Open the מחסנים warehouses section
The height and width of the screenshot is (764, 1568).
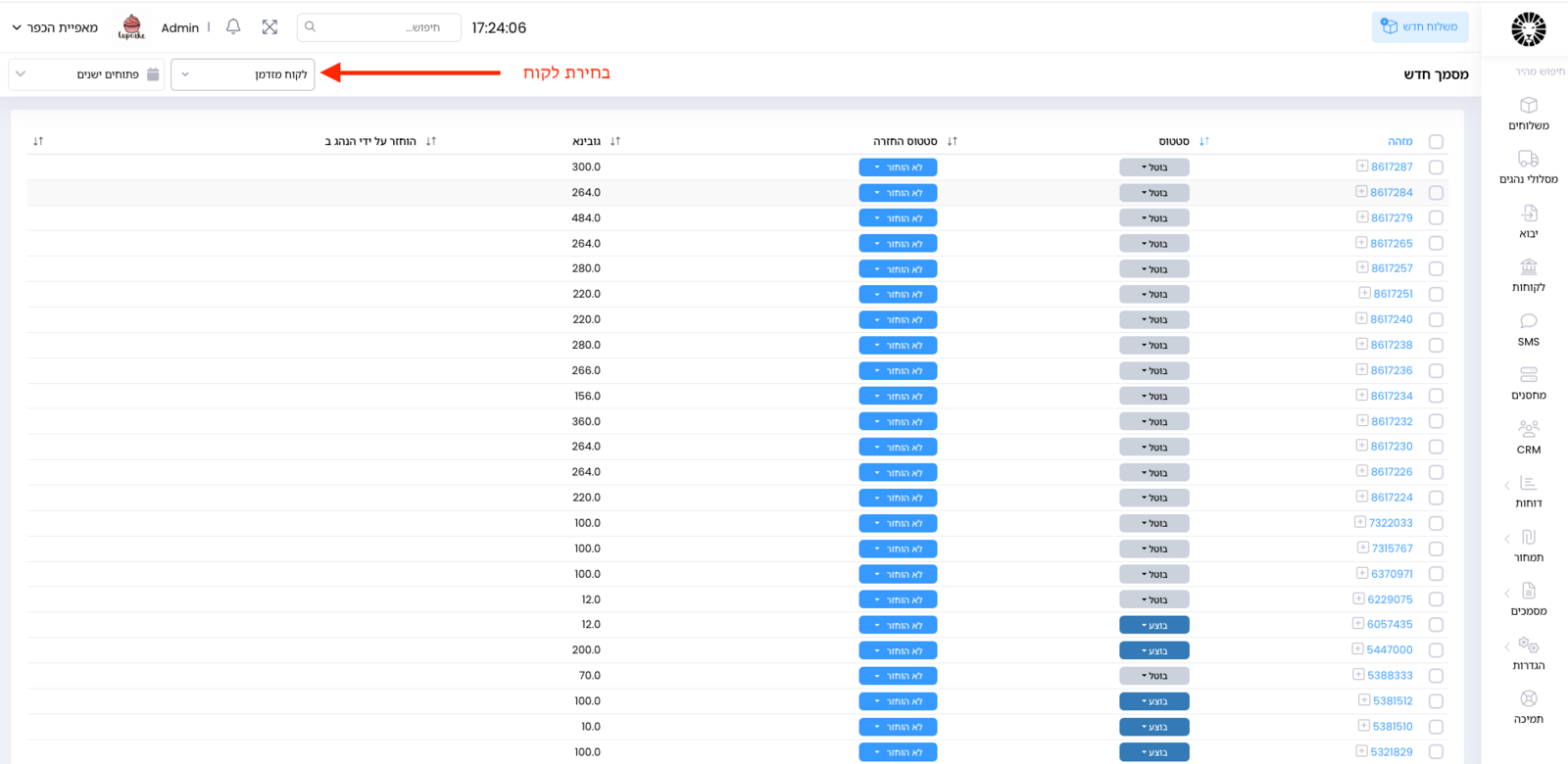click(x=1528, y=384)
